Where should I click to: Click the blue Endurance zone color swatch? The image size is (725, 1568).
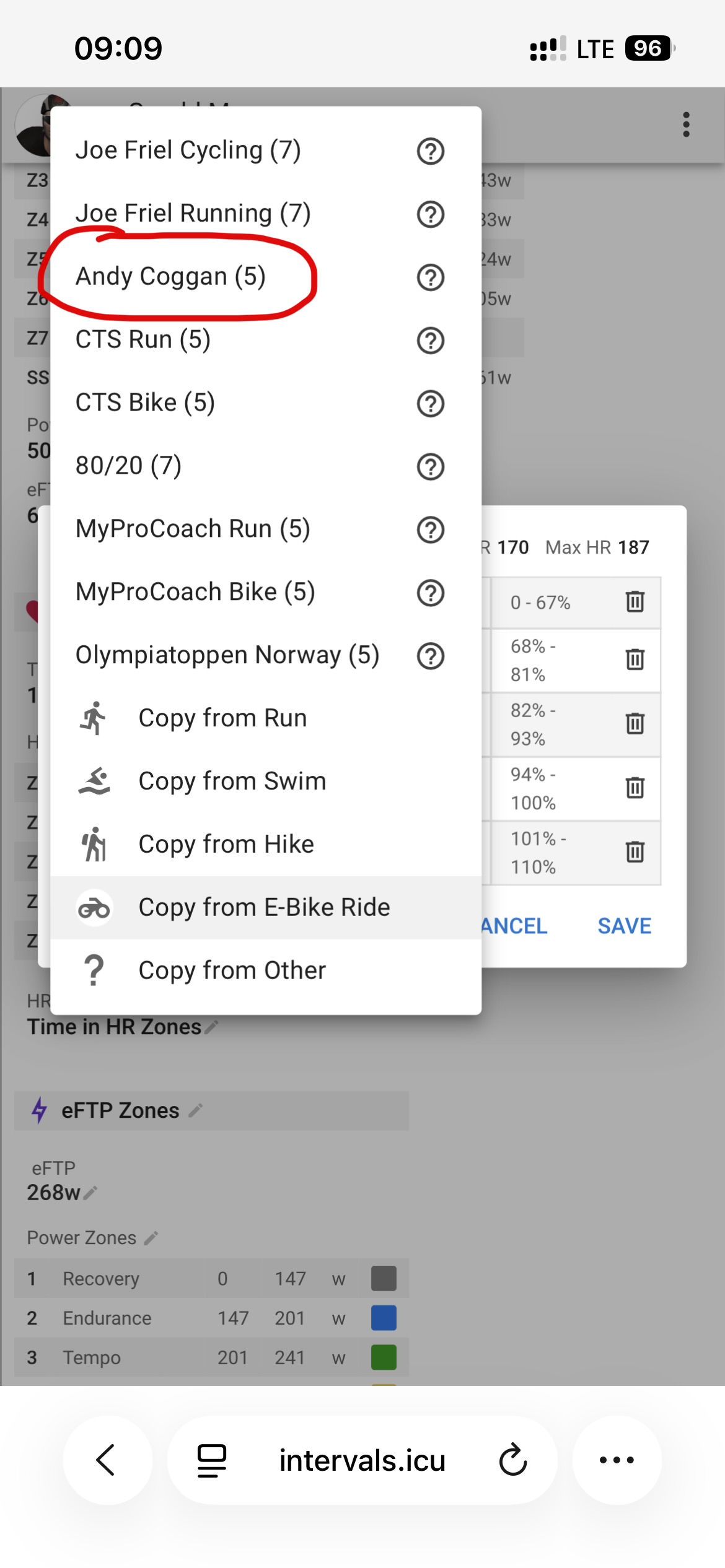tap(384, 1318)
